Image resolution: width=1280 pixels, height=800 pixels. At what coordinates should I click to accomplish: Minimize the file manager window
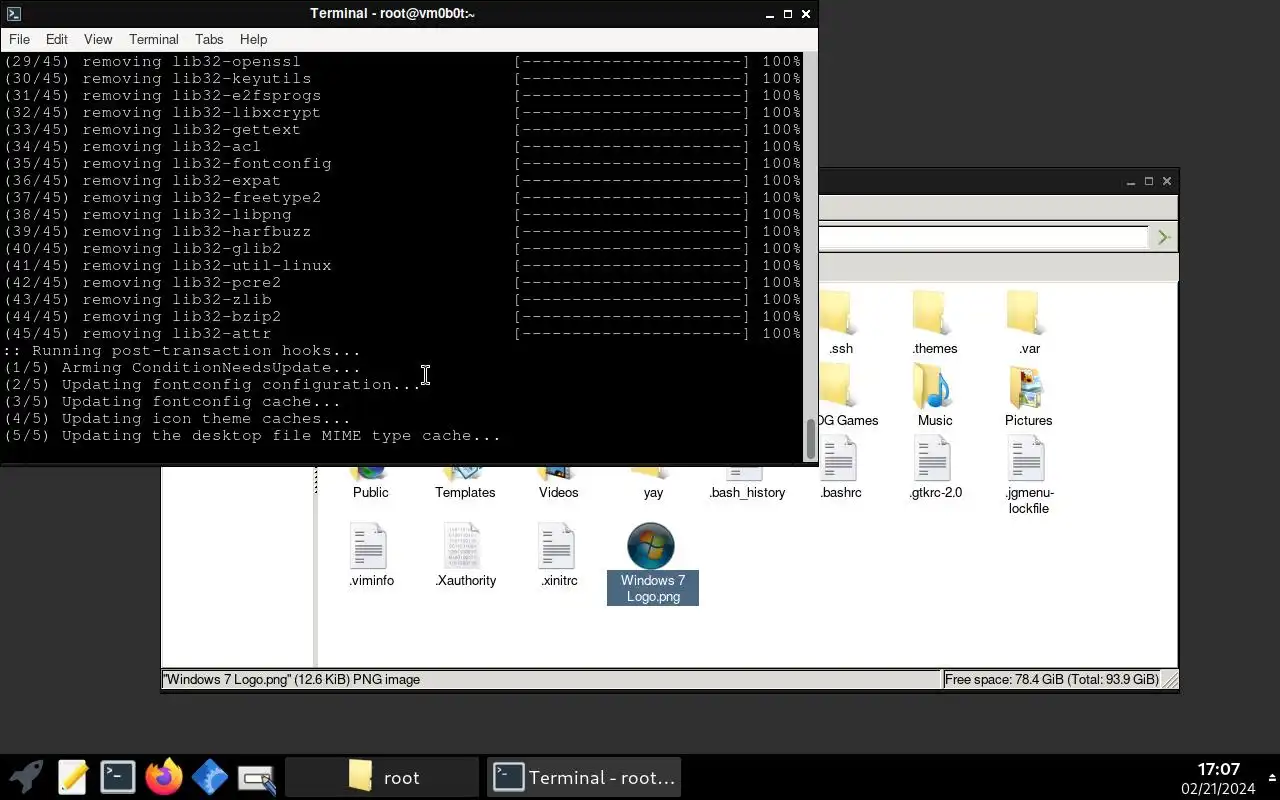click(1130, 181)
